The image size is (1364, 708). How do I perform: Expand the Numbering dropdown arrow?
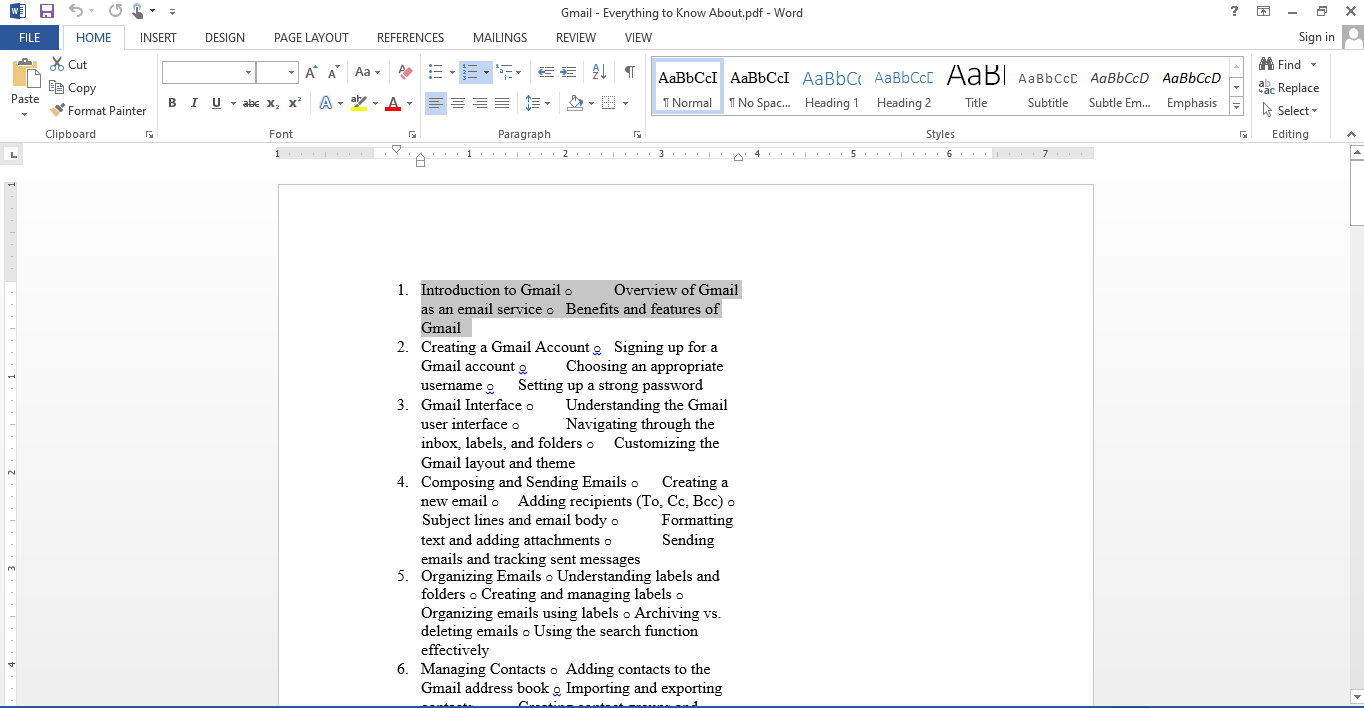point(486,72)
